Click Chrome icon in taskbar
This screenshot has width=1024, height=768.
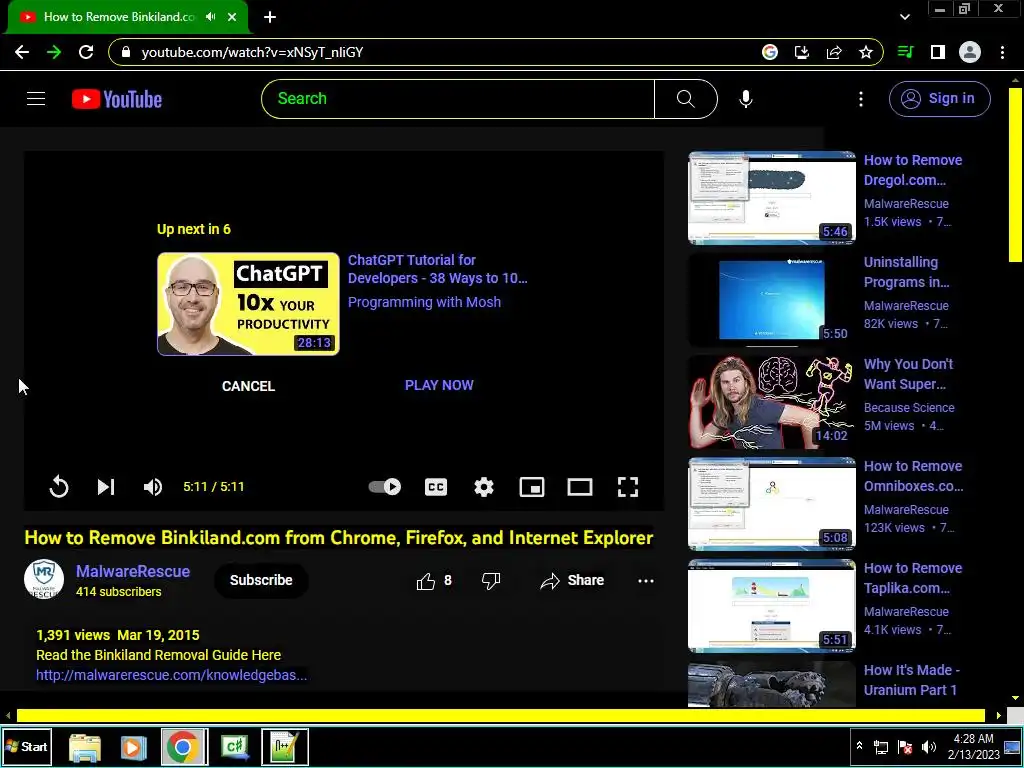pos(183,746)
